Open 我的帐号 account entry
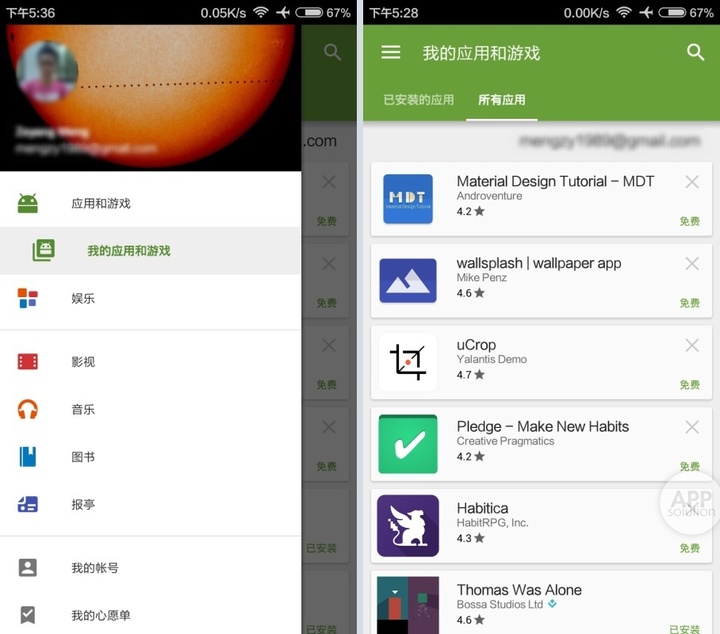This screenshot has width=720, height=634. [95, 568]
